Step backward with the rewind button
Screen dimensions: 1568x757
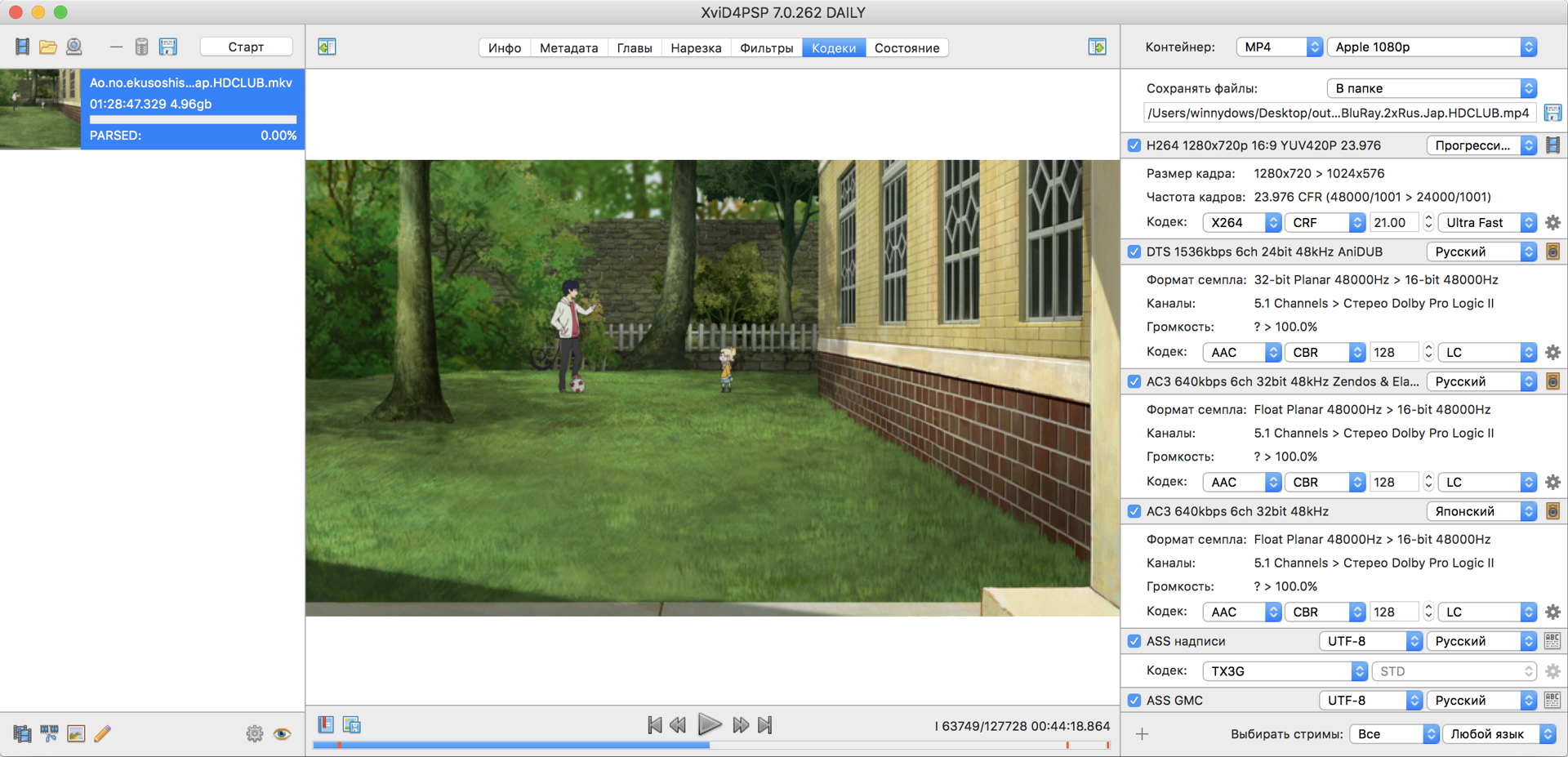tap(678, 724)
